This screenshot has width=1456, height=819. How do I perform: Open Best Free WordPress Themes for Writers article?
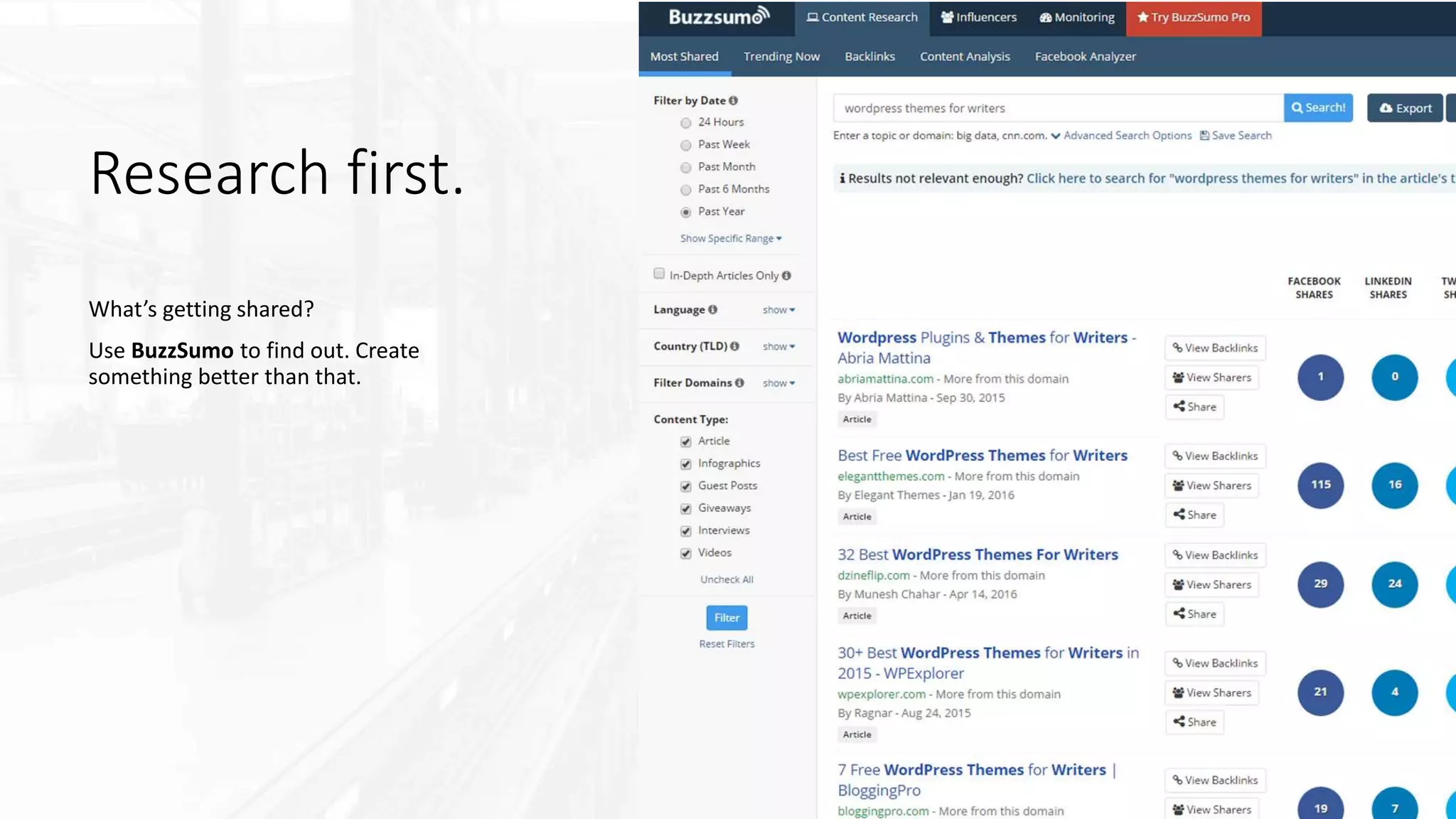[x=983, y=456]
